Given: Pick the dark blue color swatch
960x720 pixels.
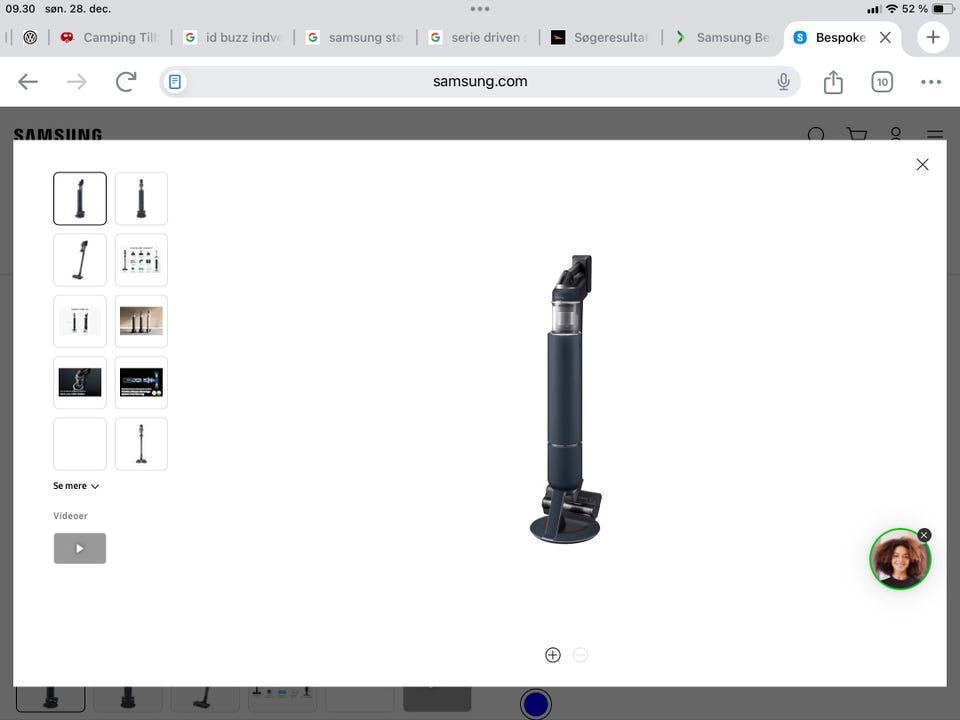Looking at the screenshot, I should click(536, 703).
